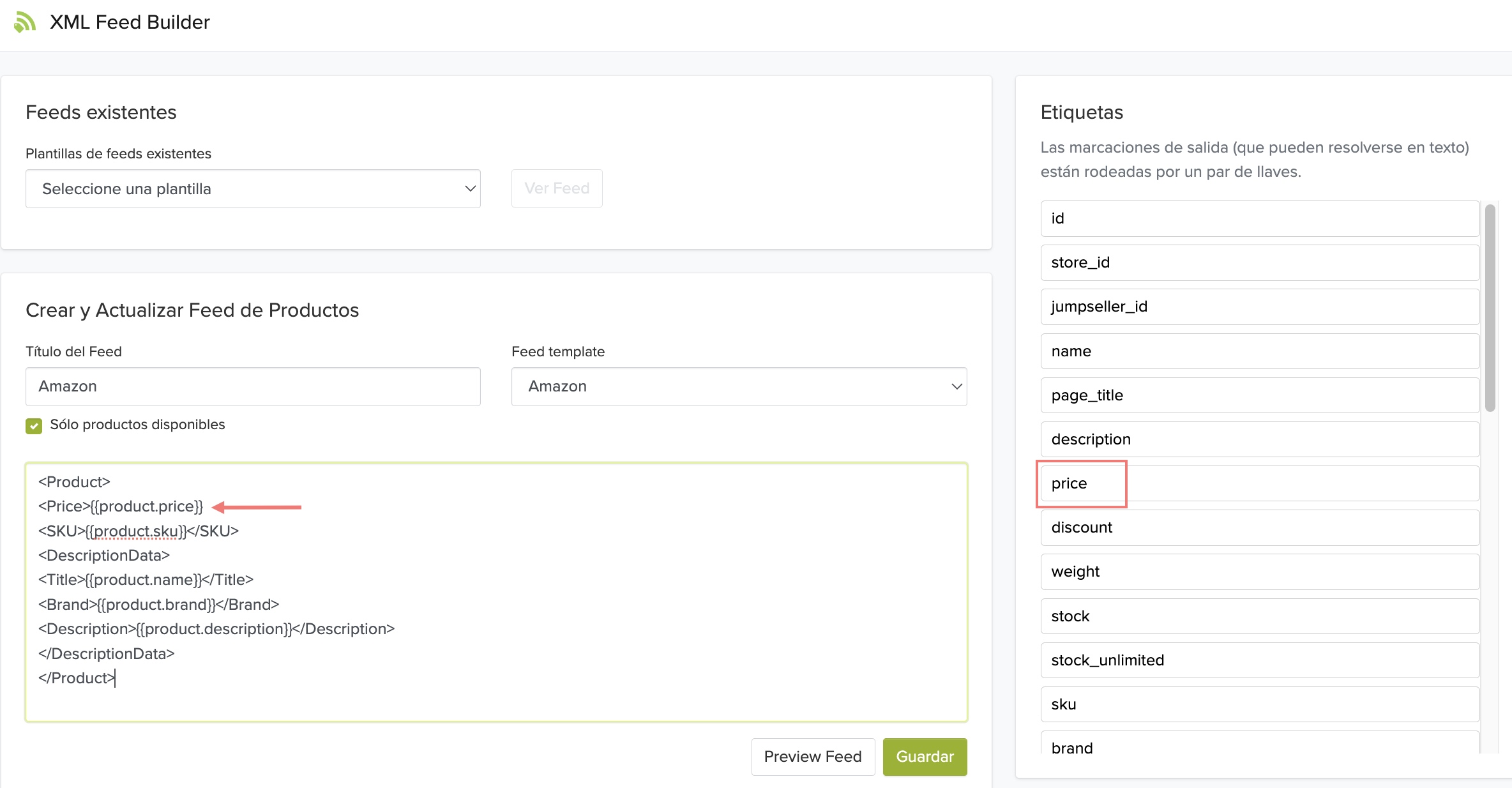This screenshot has height=788, width=1512.
Task: Open the Seleccione una plantilla dropdown
Action: click(x=253, y=189)
